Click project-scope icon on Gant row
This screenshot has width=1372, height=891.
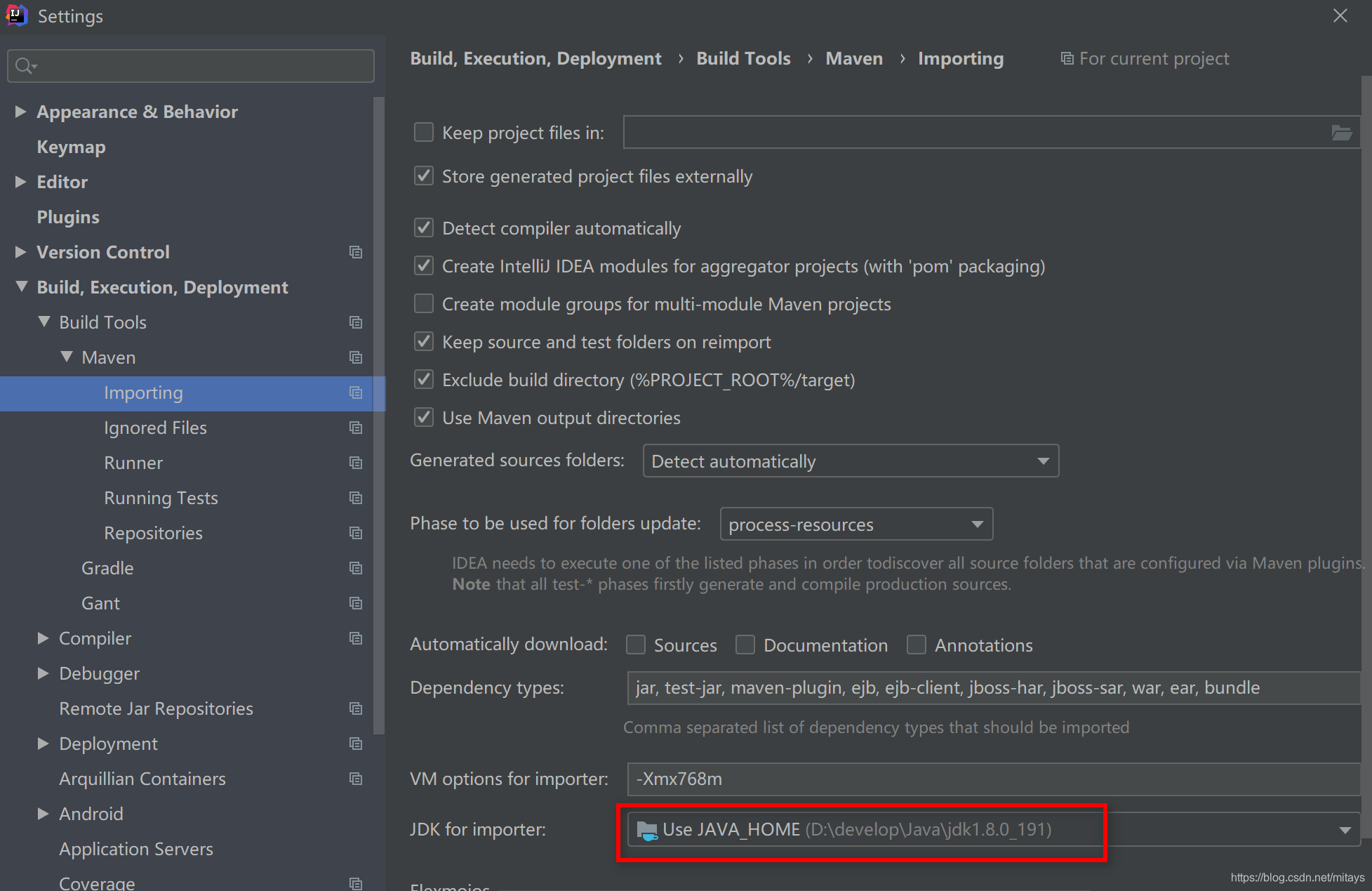[356, 603]
